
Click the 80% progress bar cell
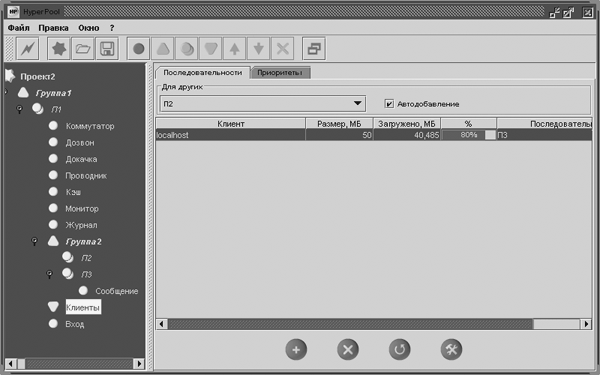point(468,135)
